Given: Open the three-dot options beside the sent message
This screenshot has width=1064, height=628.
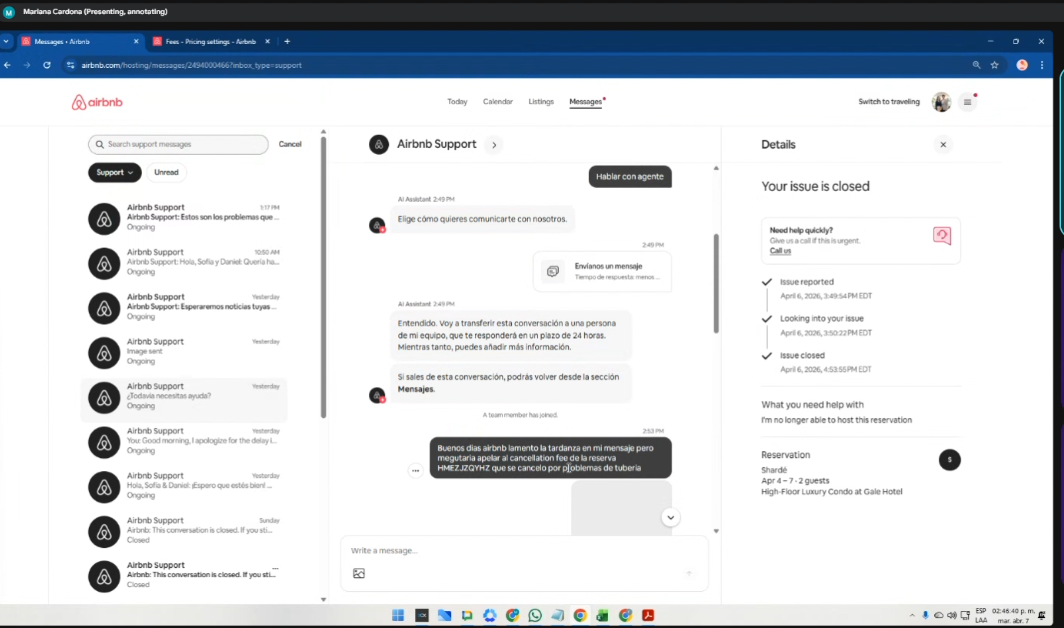Looking at the screenshot, I should click(x=415, y=470).
